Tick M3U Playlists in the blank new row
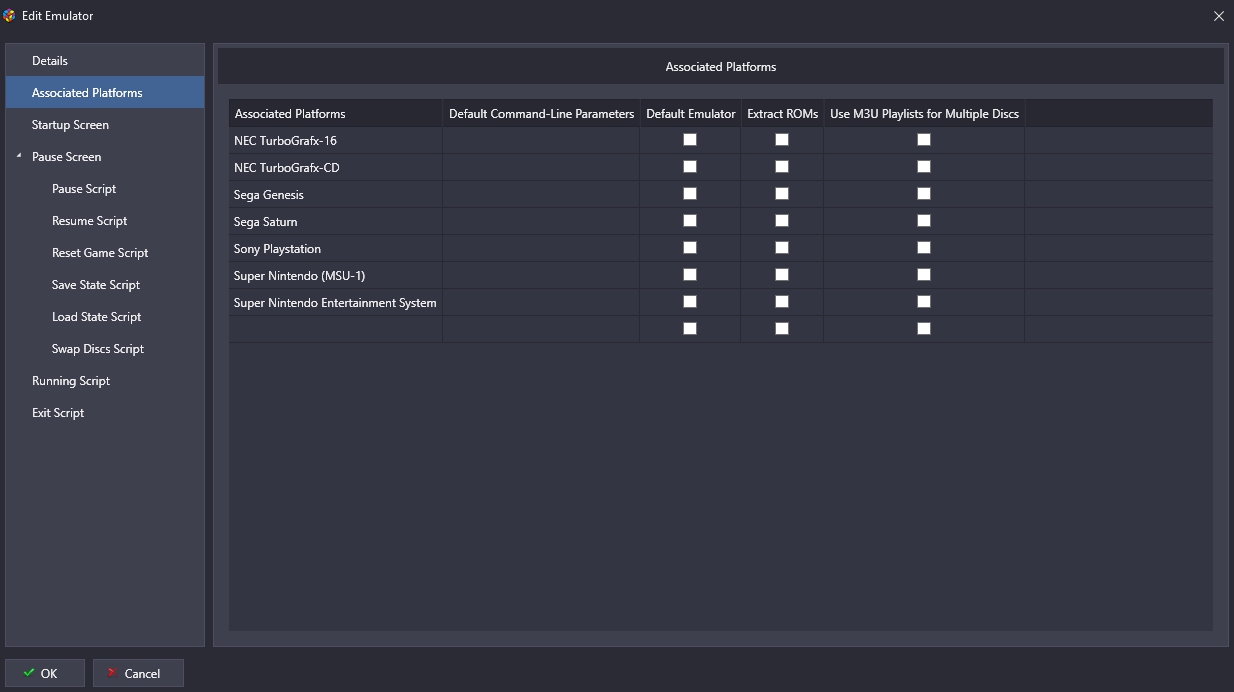The image size is (1234, 692). point(924,329)
